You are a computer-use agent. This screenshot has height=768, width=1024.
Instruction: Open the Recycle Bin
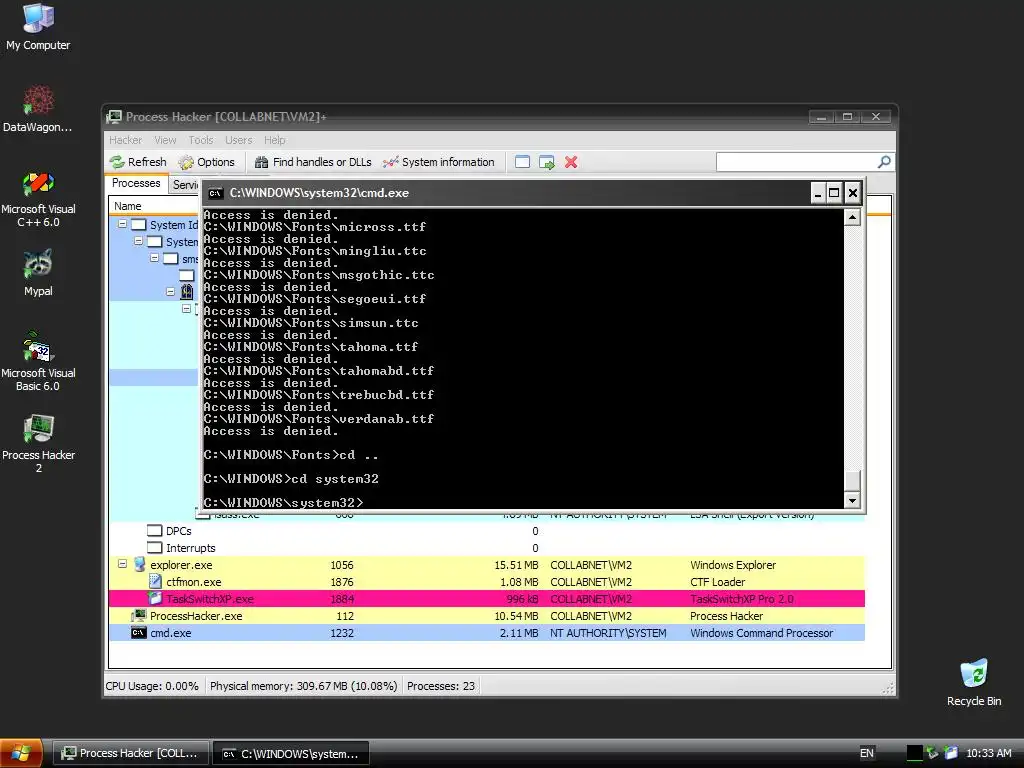974,682
